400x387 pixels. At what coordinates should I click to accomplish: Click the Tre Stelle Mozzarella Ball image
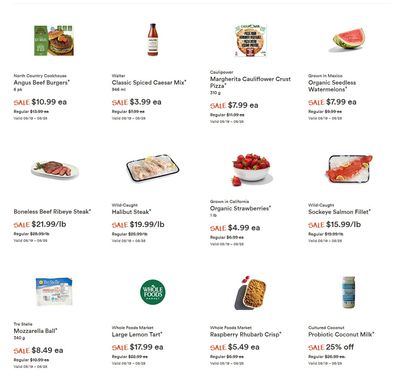click(54, 291)
